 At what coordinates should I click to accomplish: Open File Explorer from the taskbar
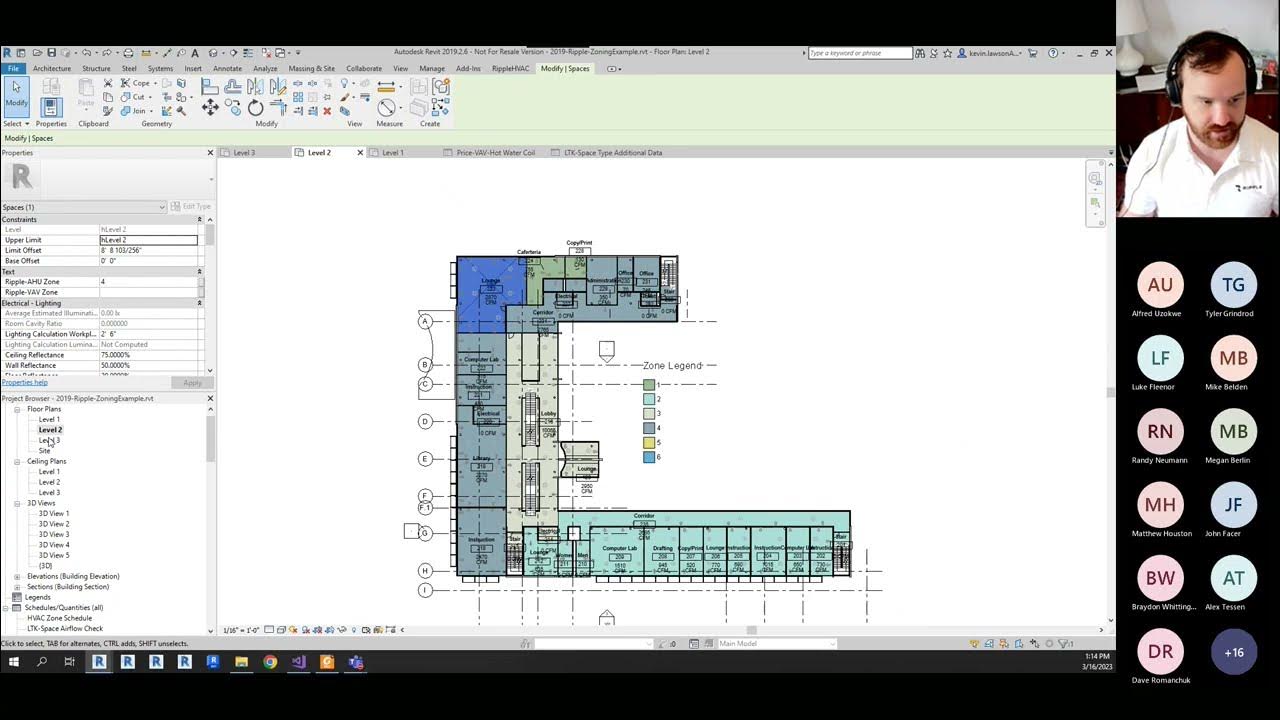pos(241,662)
